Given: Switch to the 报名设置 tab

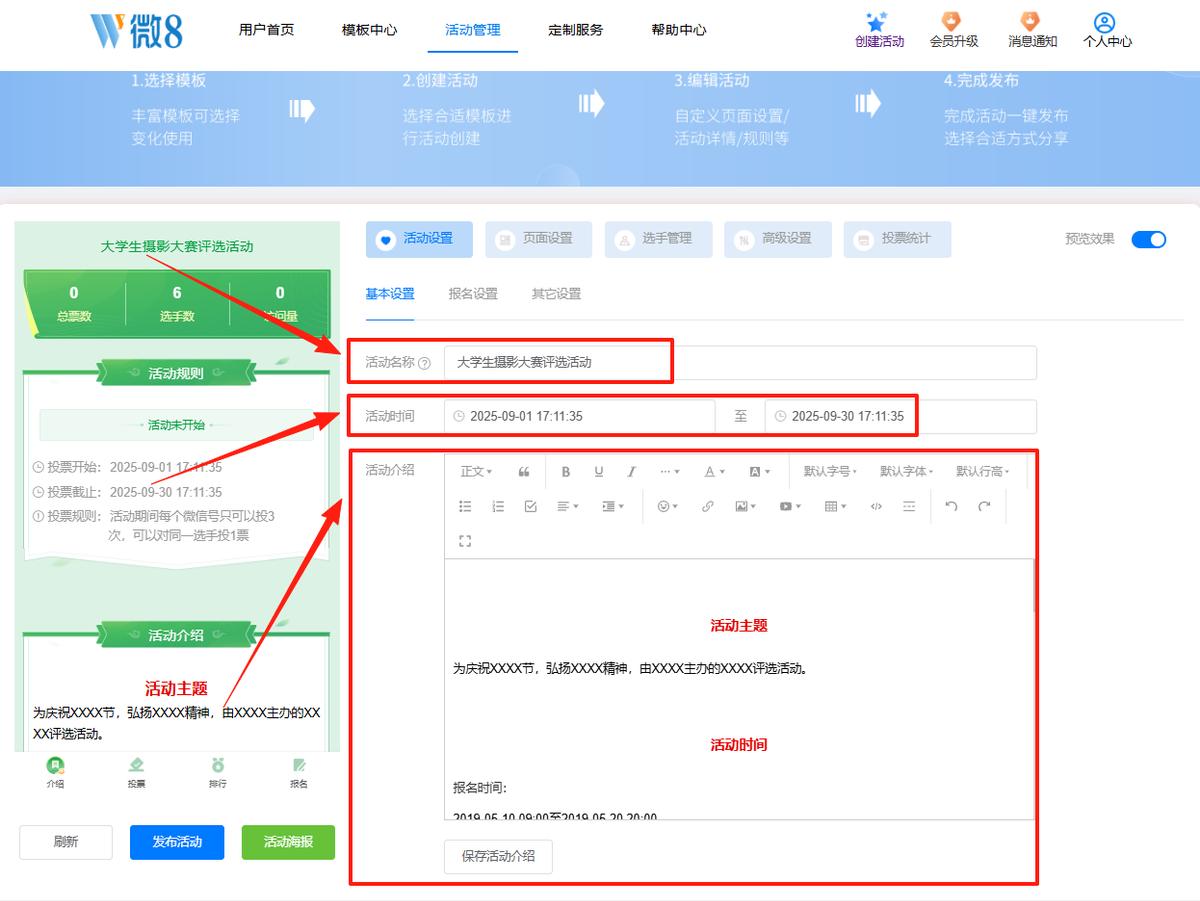Looking at the screenshot, I should [x=473, y=294].
